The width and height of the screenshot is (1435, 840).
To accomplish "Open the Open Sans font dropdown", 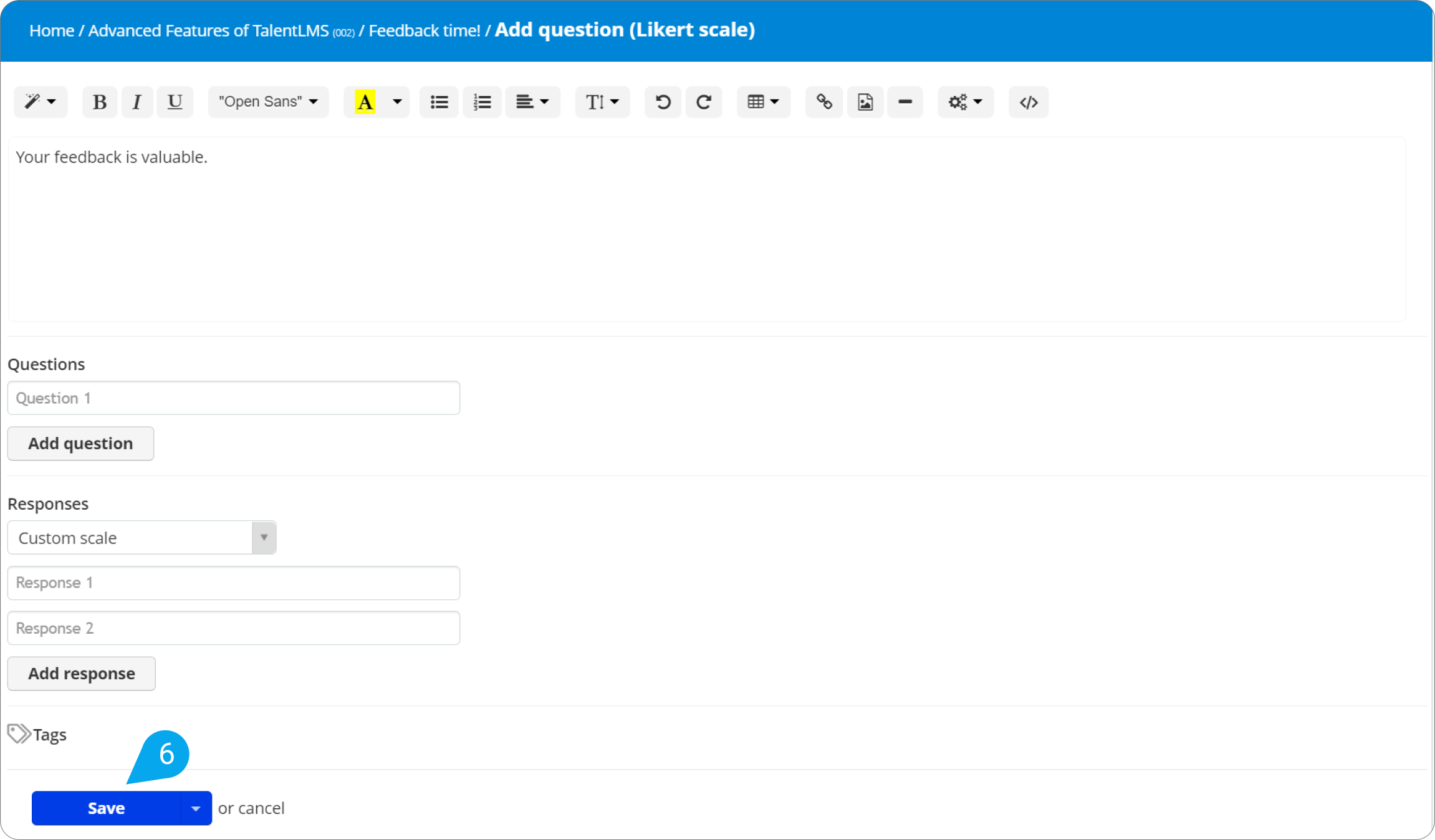I will coord(268,102).
